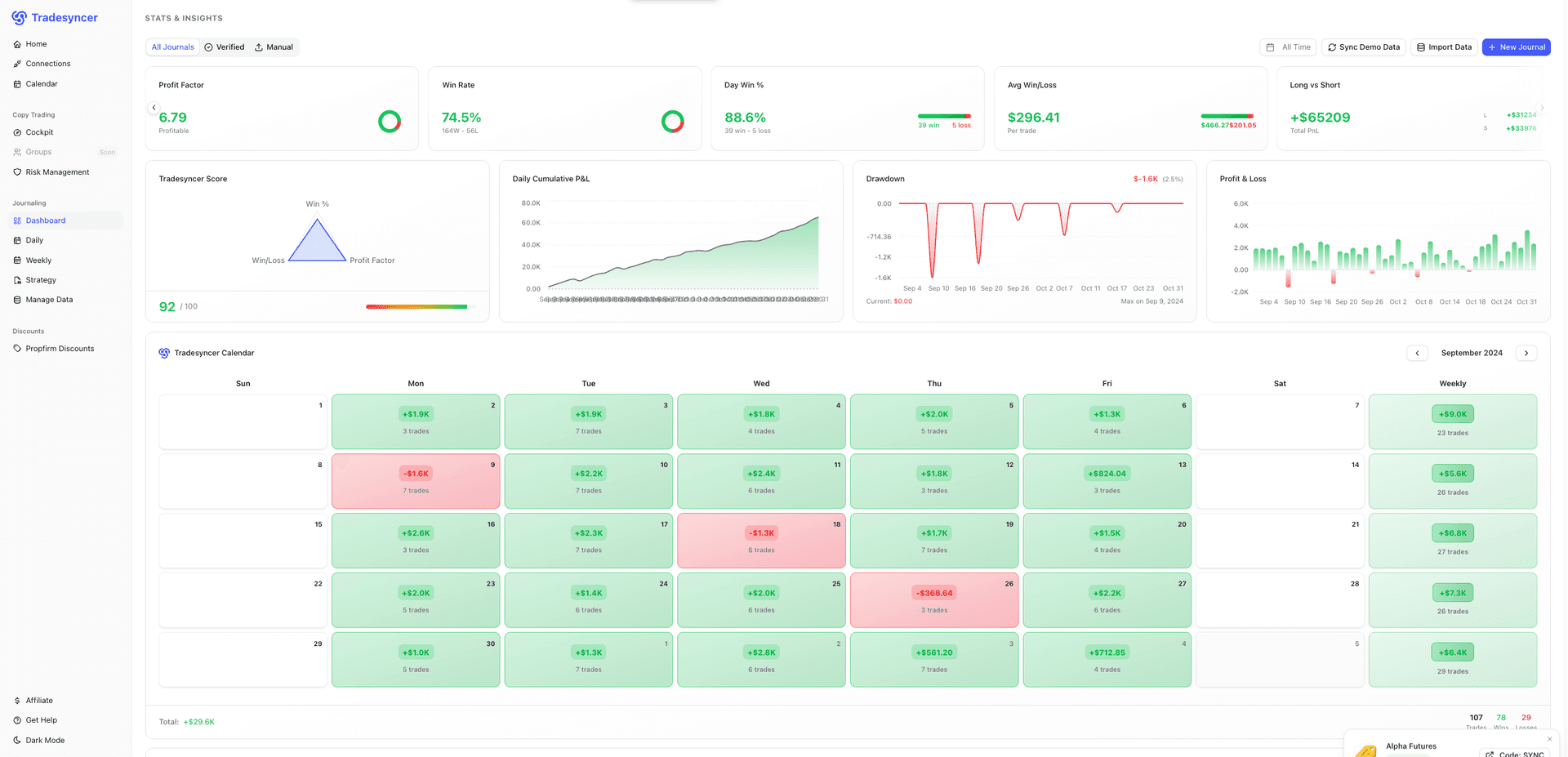The image size is (1568, 757).
Task: Click Sync Demo Data
Action: coord(1363,47)
